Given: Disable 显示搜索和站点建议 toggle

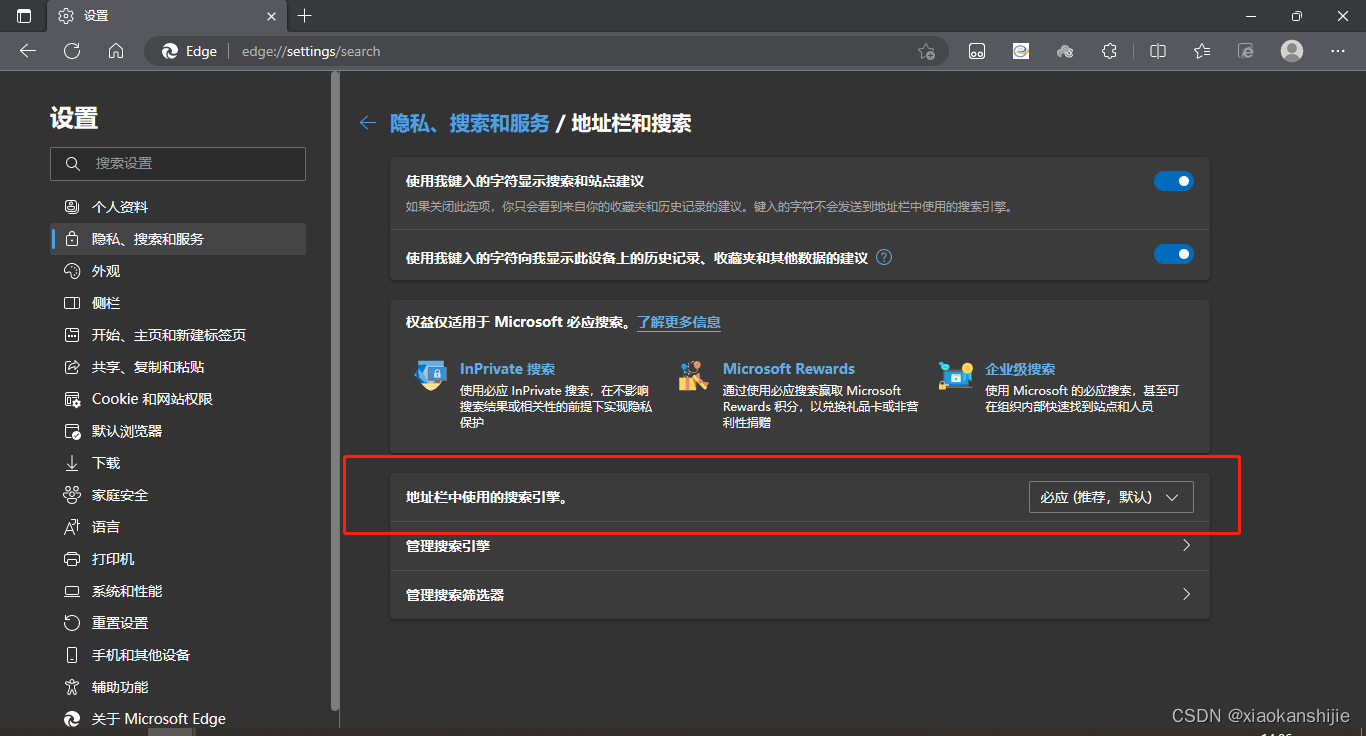Looking at the screenshot, I should tap(1174, 181).
